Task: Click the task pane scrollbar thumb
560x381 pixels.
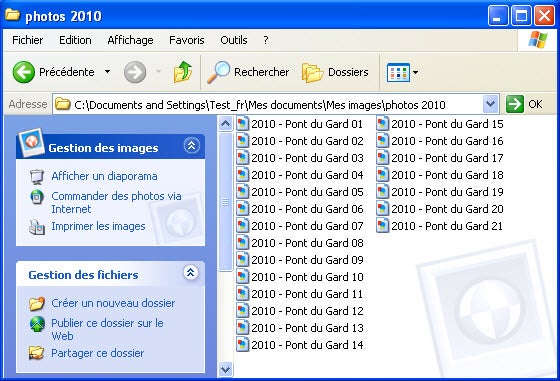Action: 225,202
